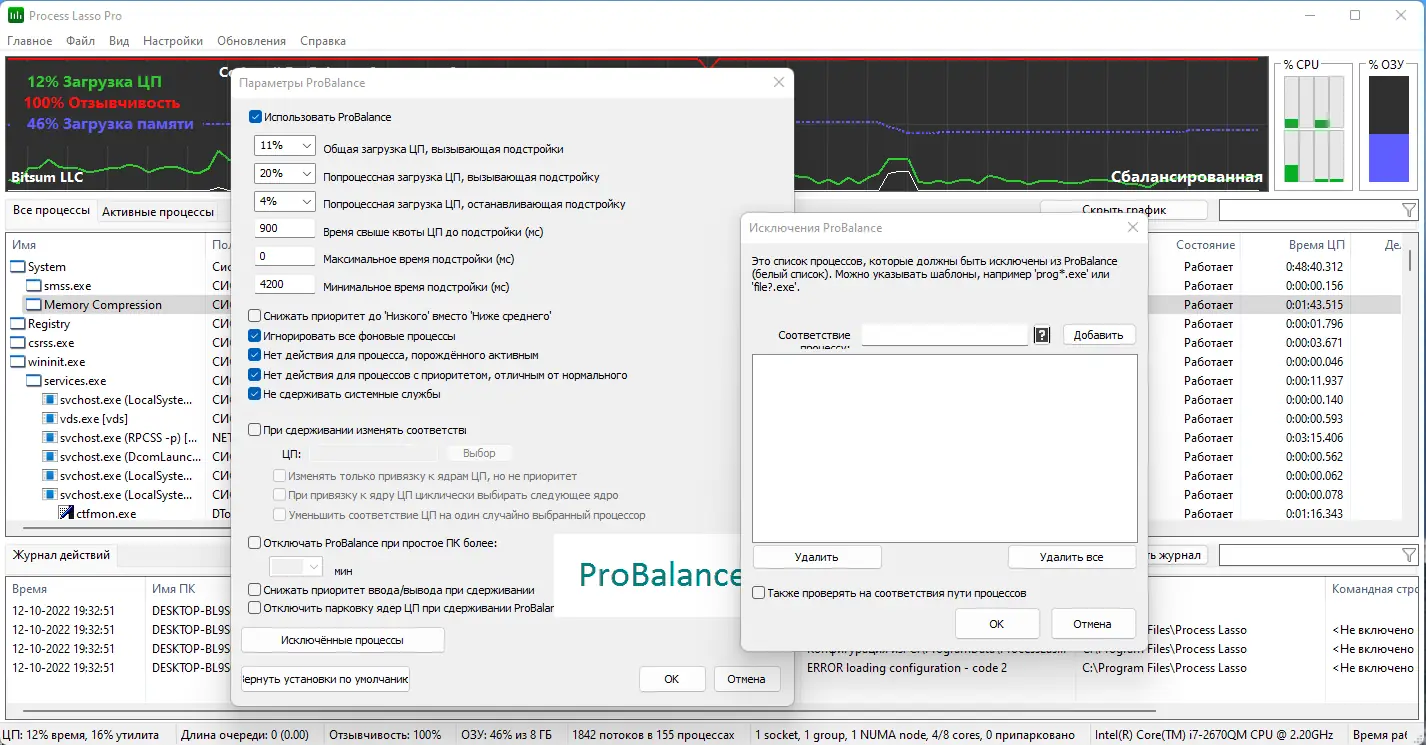Screen dimensions: 1426x745
Task: Open the Настройки menu
Action: point(173,41)
